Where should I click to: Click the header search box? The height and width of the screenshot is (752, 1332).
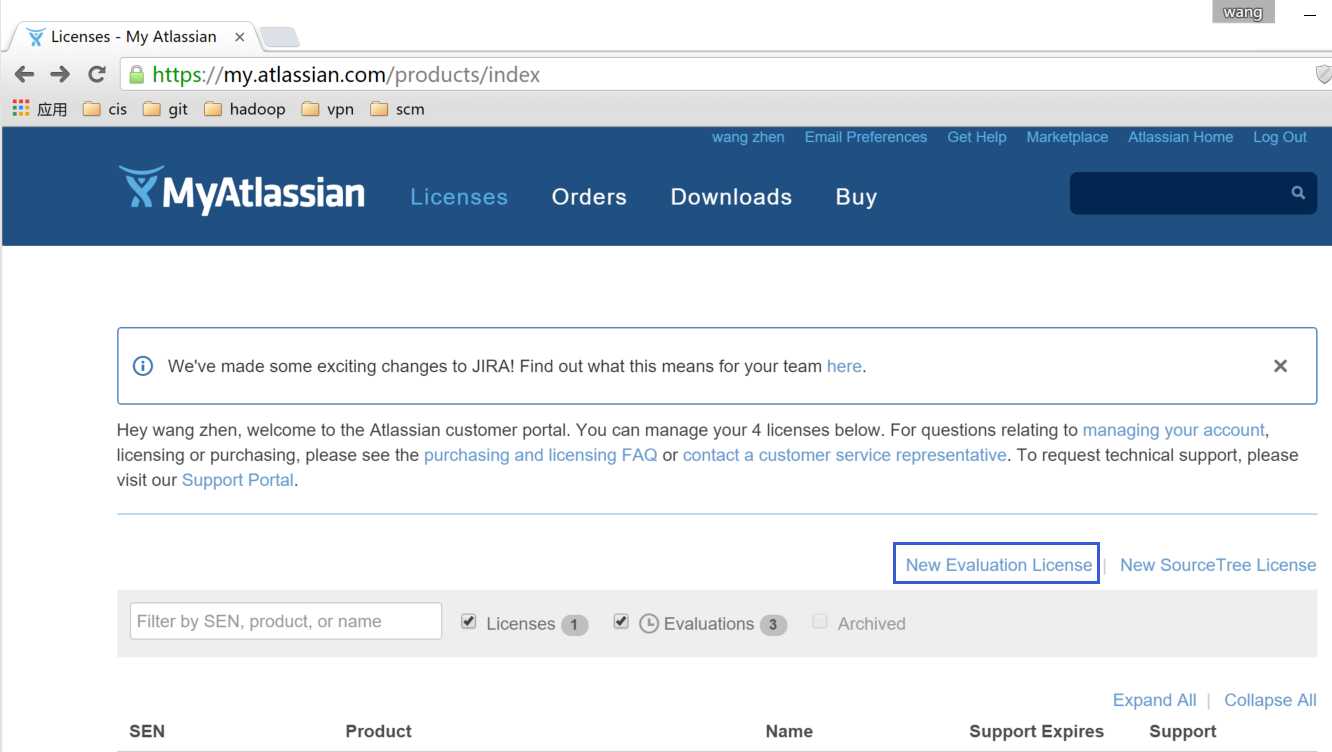coord(1192,193)
